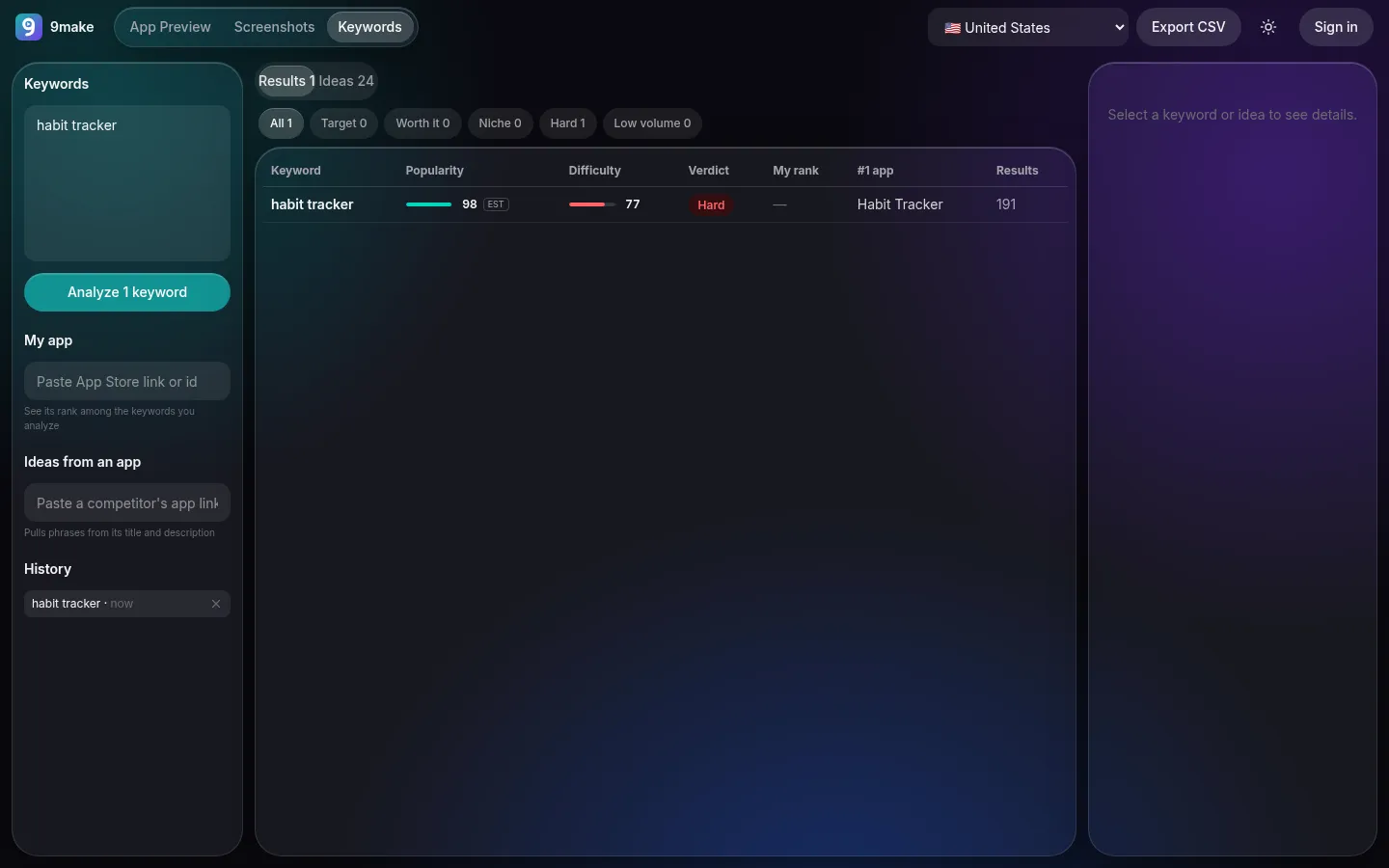The image size is (1389, 868).
Task: Select the Hard 1 filter chip
Action: click(x=567, y=123)
